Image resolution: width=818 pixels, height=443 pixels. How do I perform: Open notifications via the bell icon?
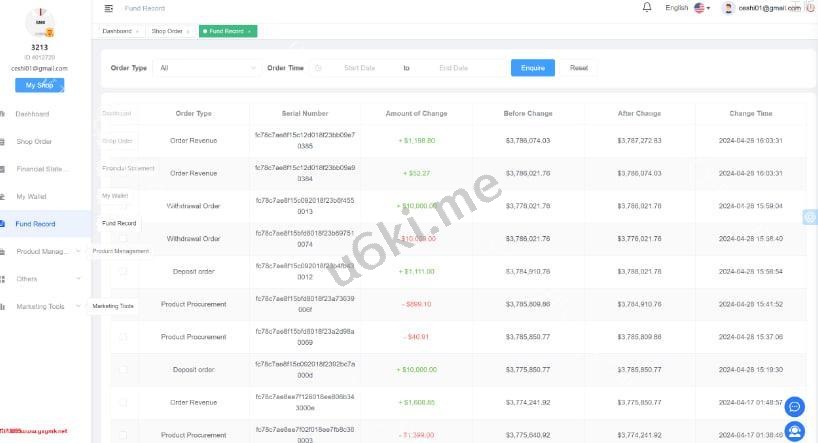[x=646, y=7]
